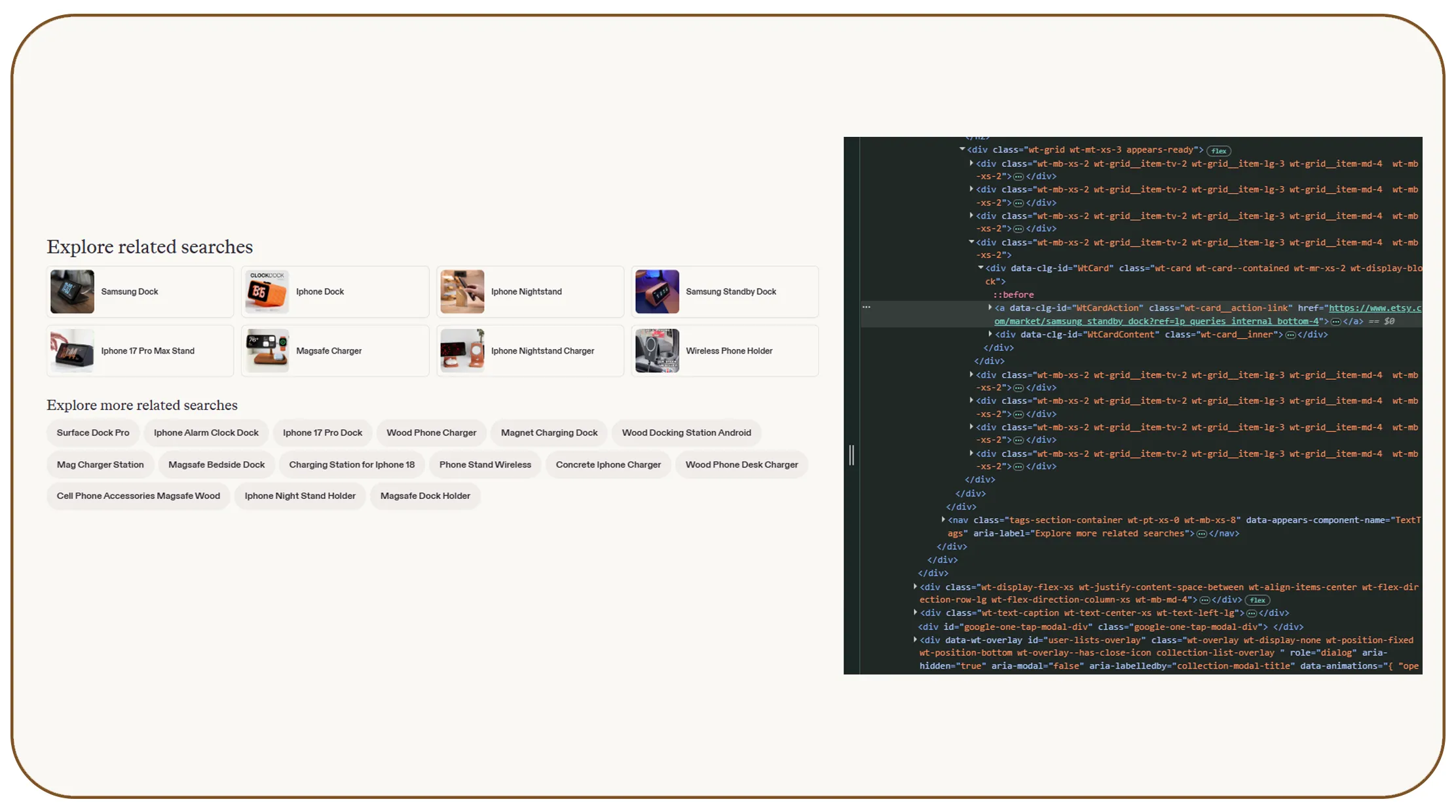Select the Iphone 17 Pro Max Stand image
This screenshot has width=1456, height=812.
coord(72,350)
